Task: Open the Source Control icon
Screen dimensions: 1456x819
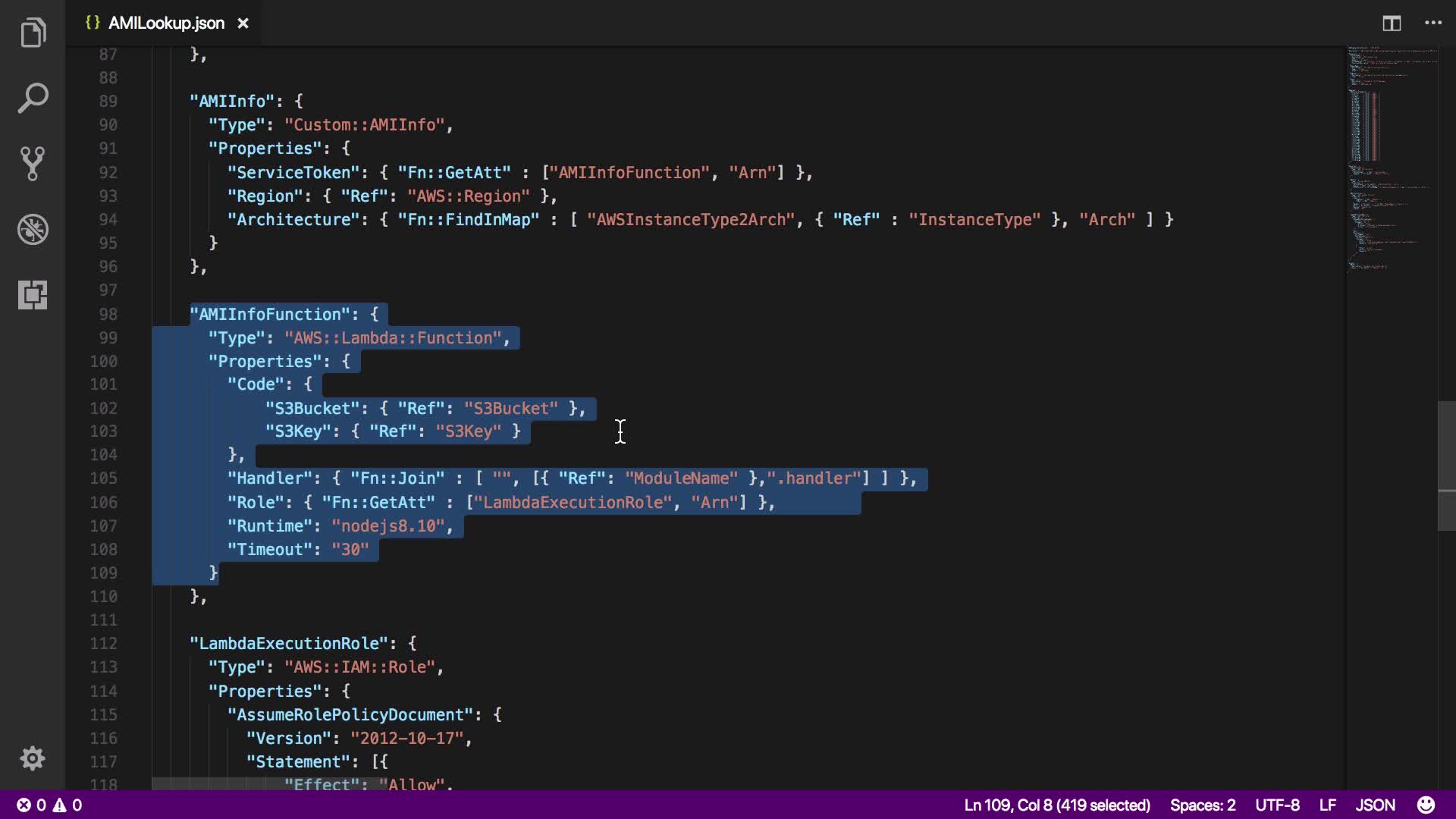Action: (33, 163)
